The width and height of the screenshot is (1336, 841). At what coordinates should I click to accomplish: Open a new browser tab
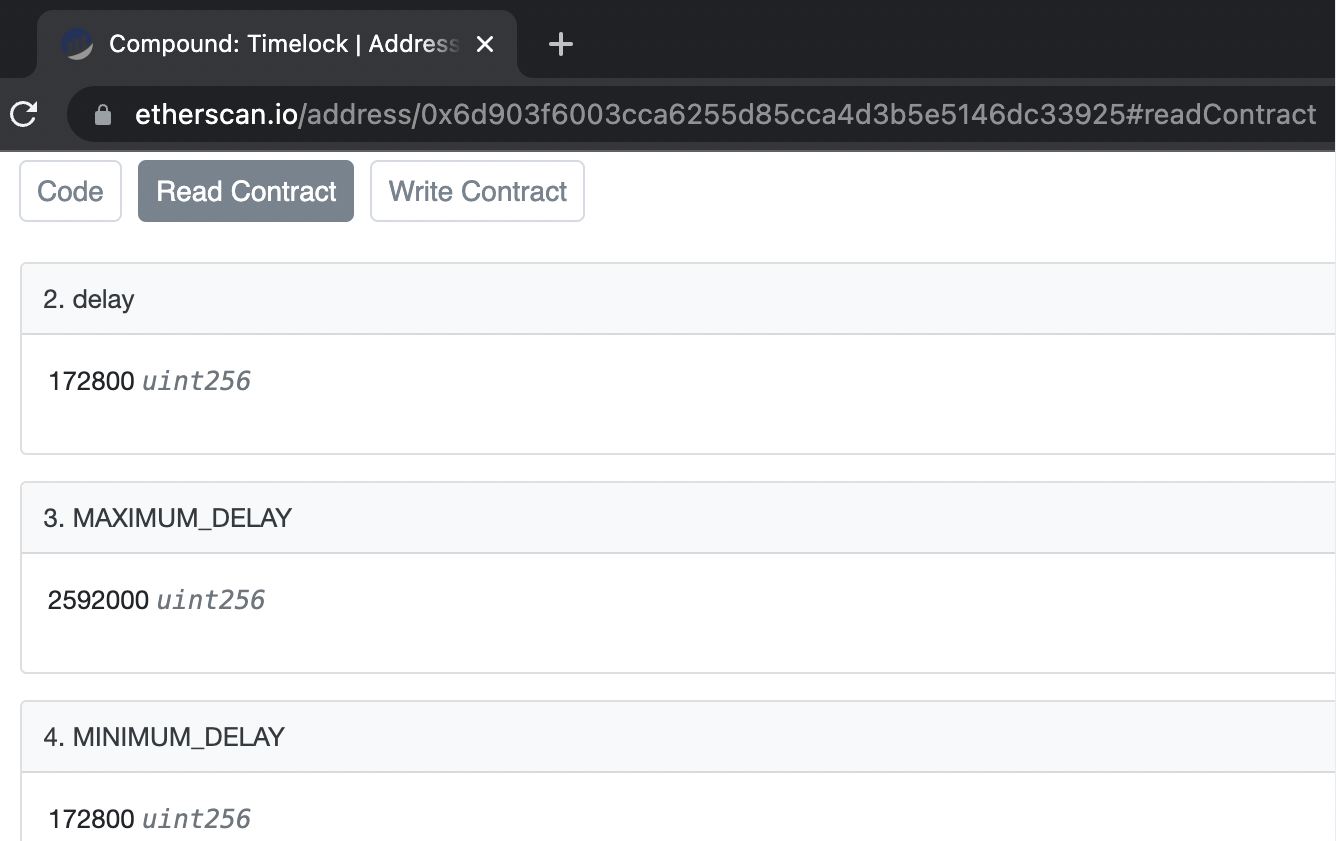[561, 44]
